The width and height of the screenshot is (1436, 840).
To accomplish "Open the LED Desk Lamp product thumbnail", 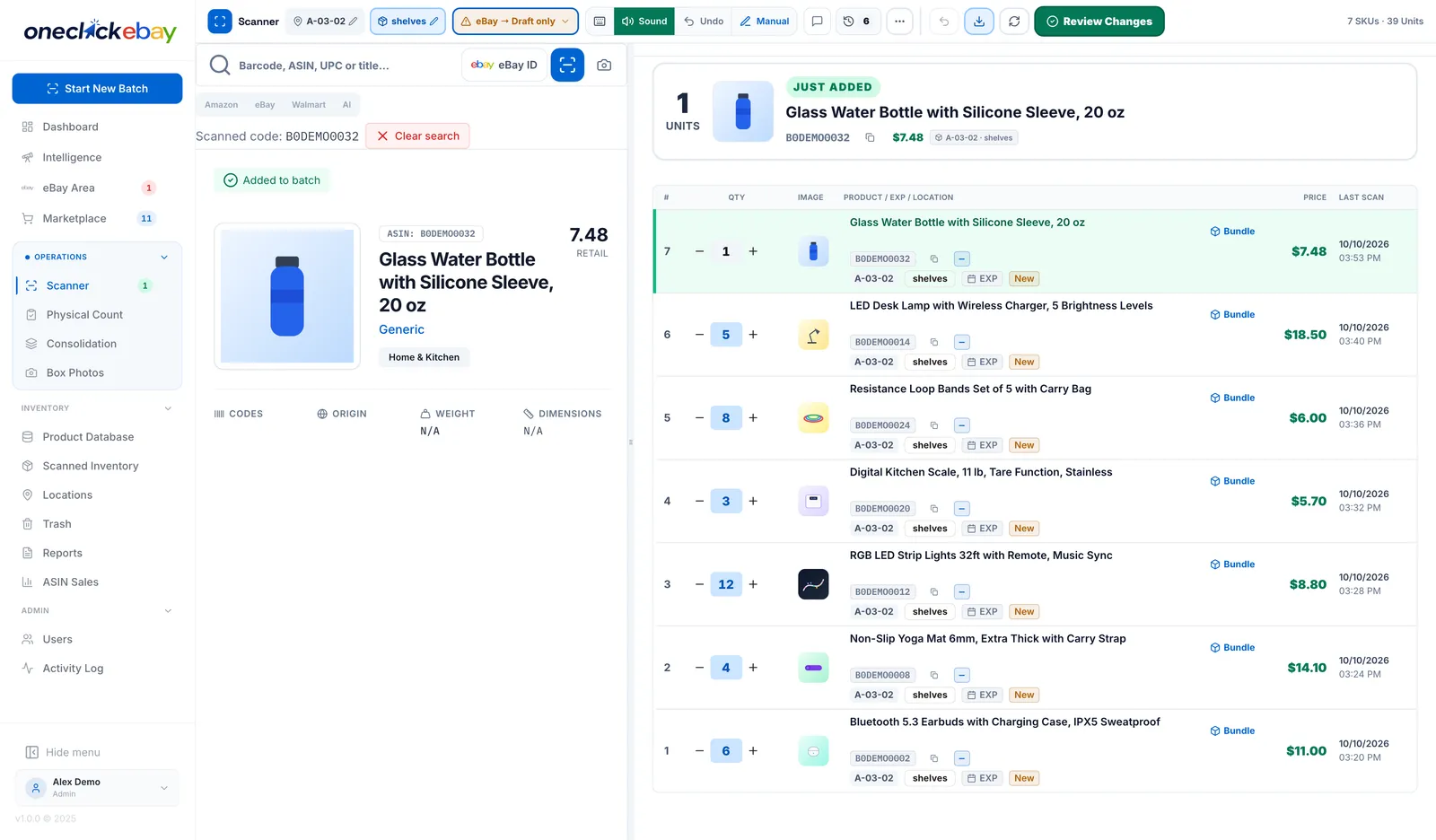I will (813, 335).
